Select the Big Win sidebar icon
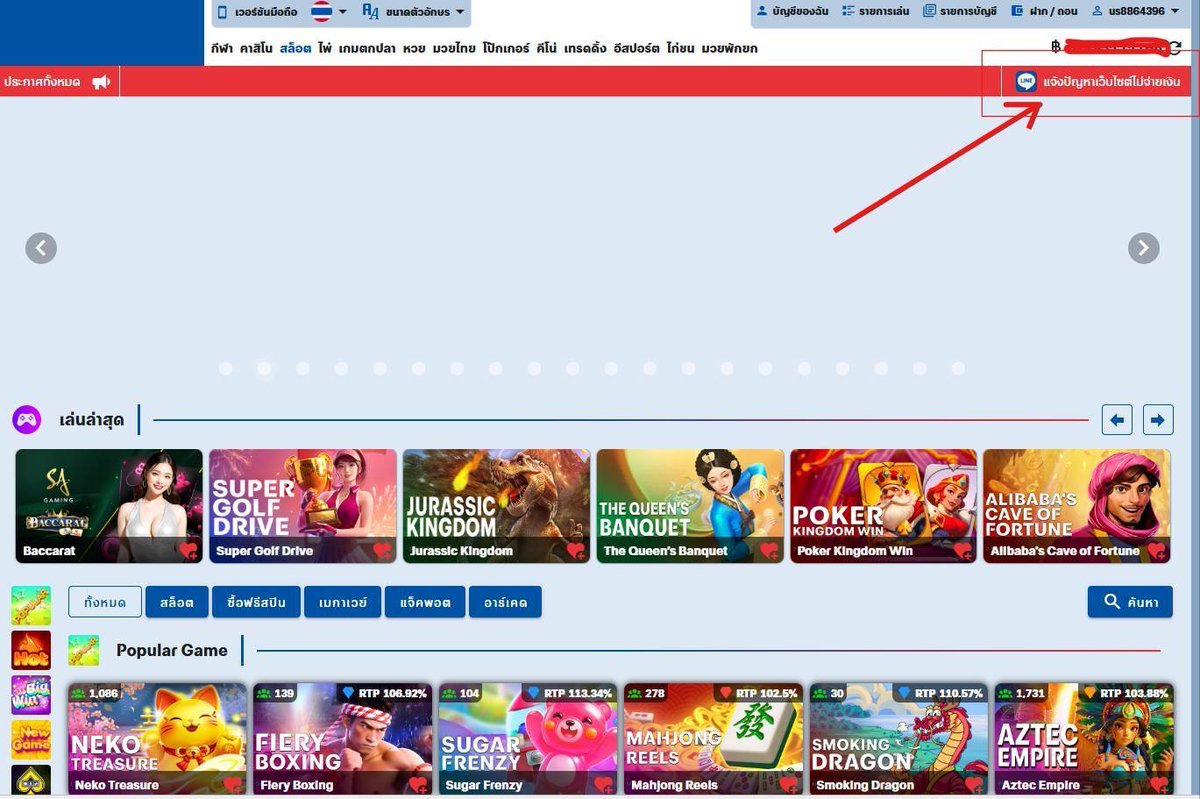The height and width of the screenshot is (799, 1200). coord(31,695)
